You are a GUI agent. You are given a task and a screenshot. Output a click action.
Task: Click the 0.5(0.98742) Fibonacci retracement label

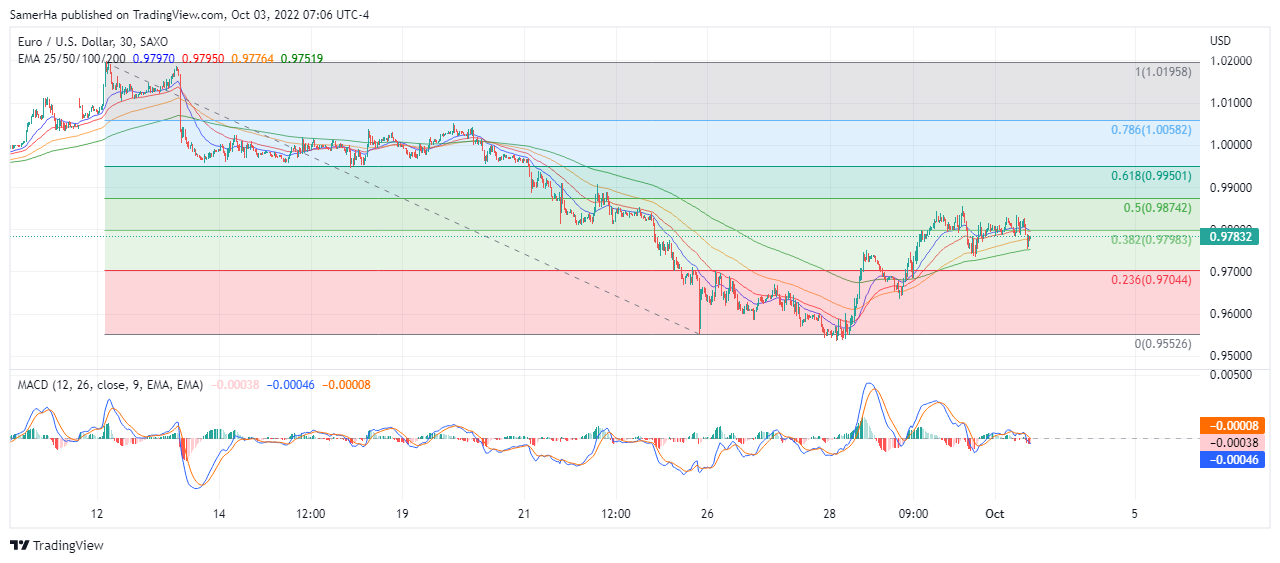1157,207
